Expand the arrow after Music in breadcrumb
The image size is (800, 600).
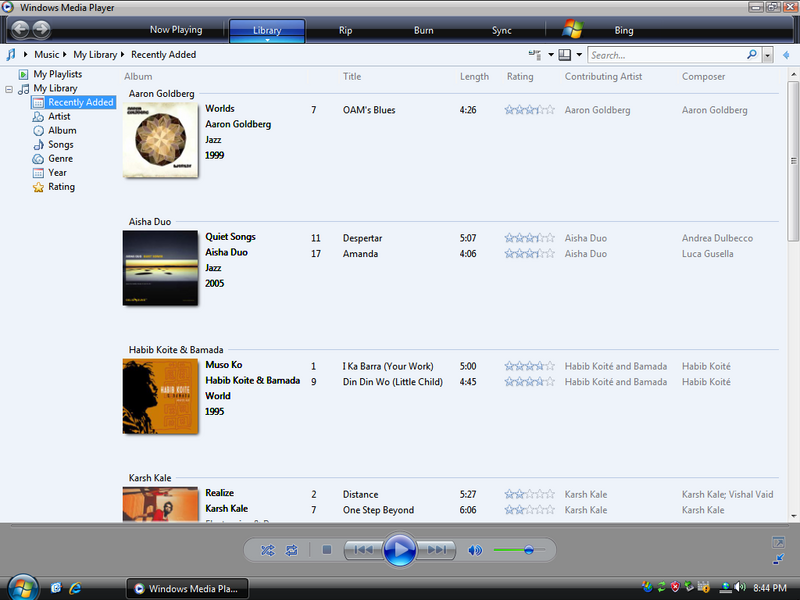64,55
